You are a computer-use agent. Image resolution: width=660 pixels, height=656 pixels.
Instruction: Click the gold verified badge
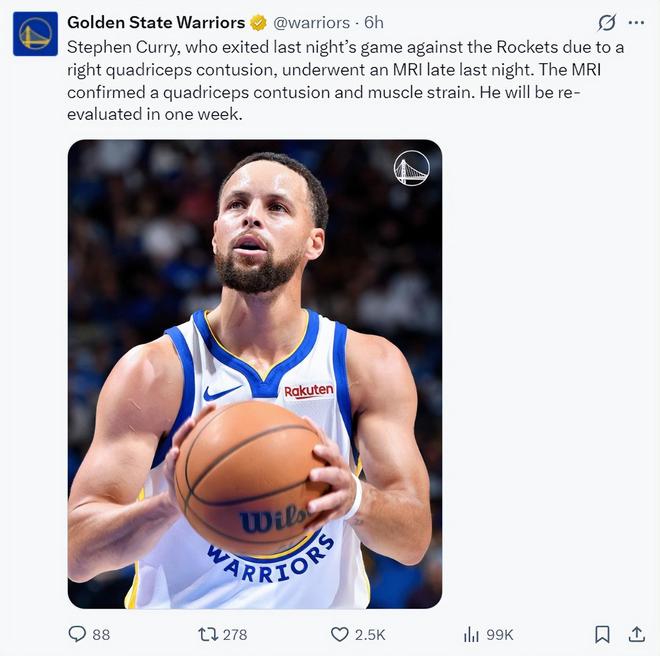click(x=258, y=22)
